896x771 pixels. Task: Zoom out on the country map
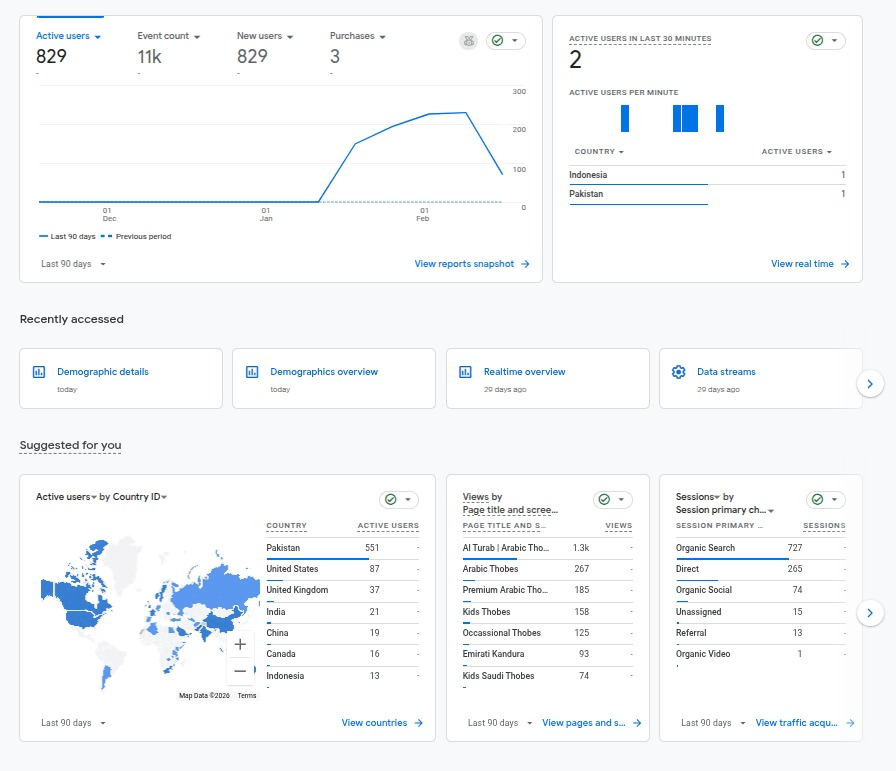click(240, 672)
